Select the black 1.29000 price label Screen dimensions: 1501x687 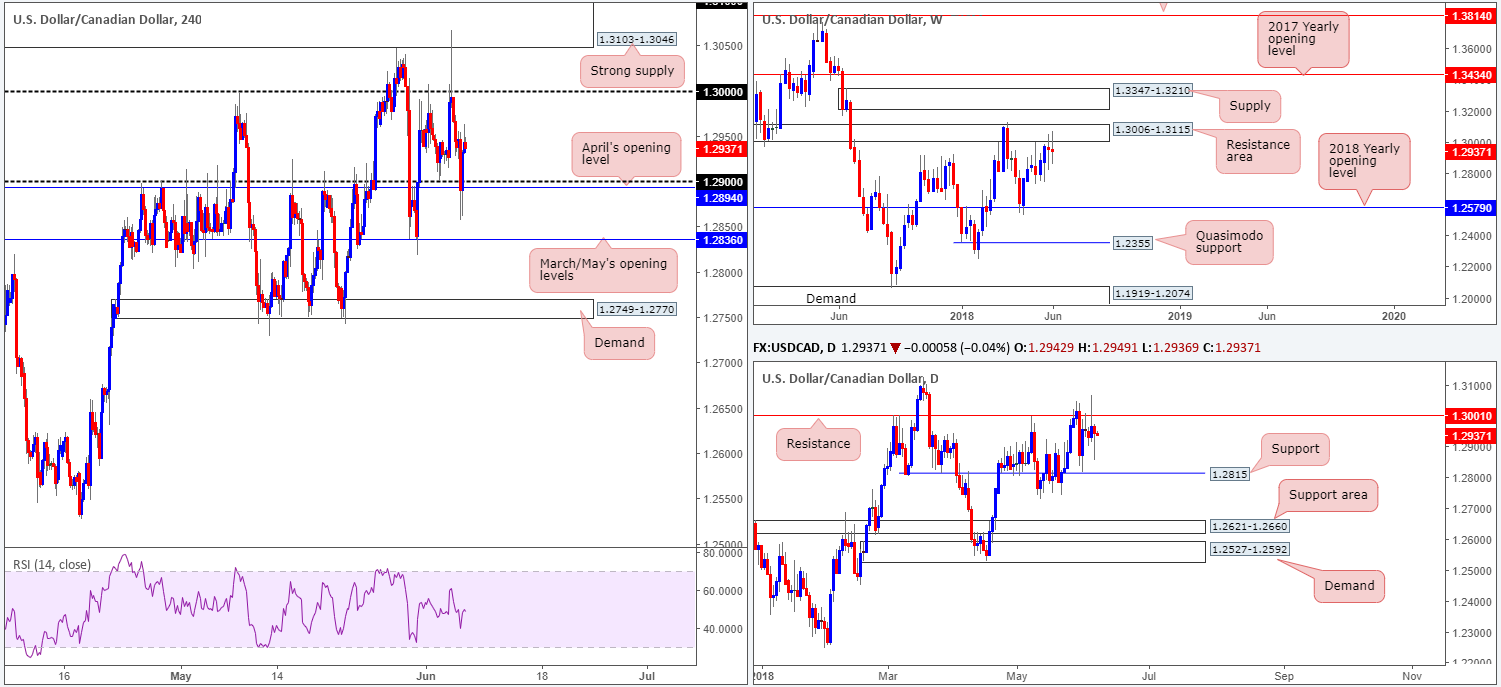click(x=720, y=182)
